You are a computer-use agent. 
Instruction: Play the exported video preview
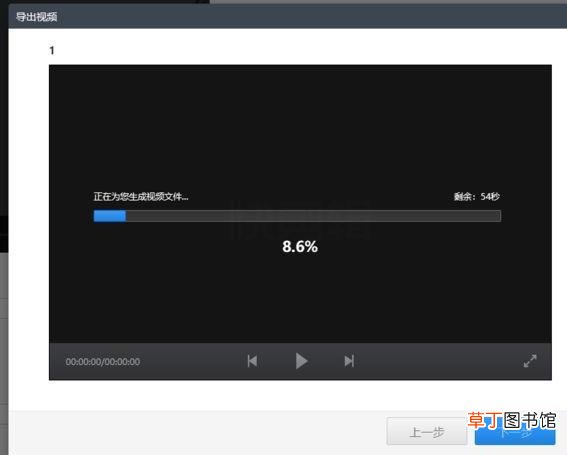pyautogui.click(x=301, y=361)
